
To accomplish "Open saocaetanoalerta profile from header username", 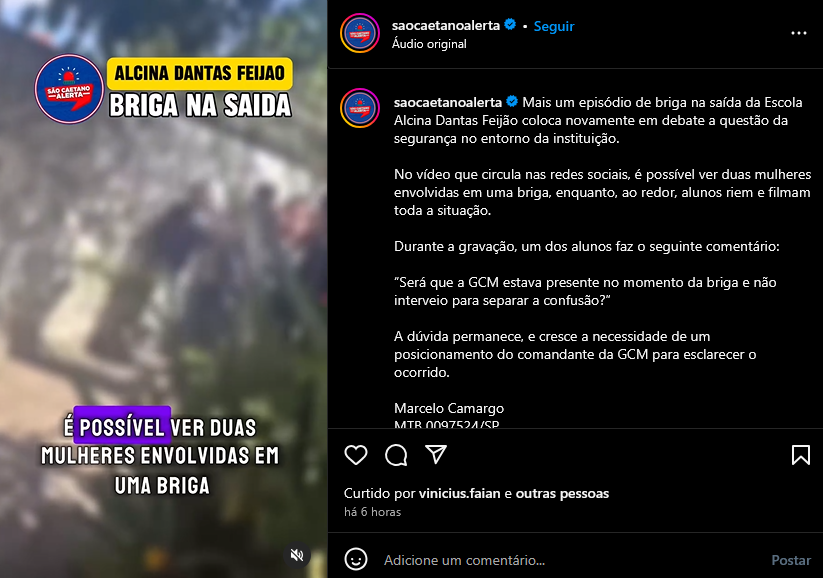I will (x=446, y=25).
